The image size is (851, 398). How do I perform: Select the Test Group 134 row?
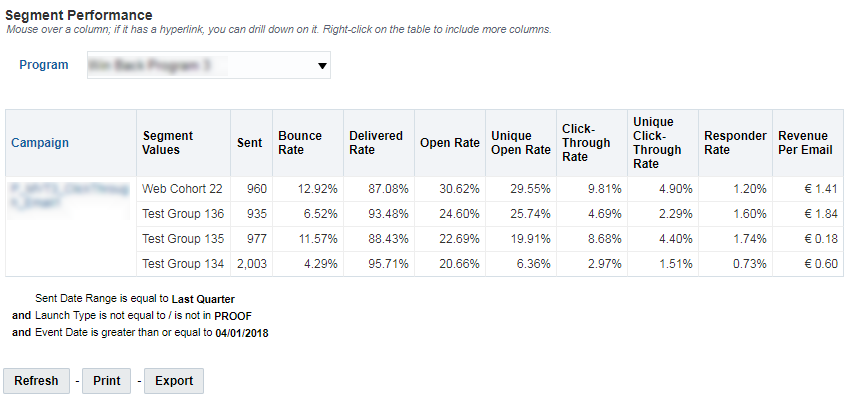point(490,264)
